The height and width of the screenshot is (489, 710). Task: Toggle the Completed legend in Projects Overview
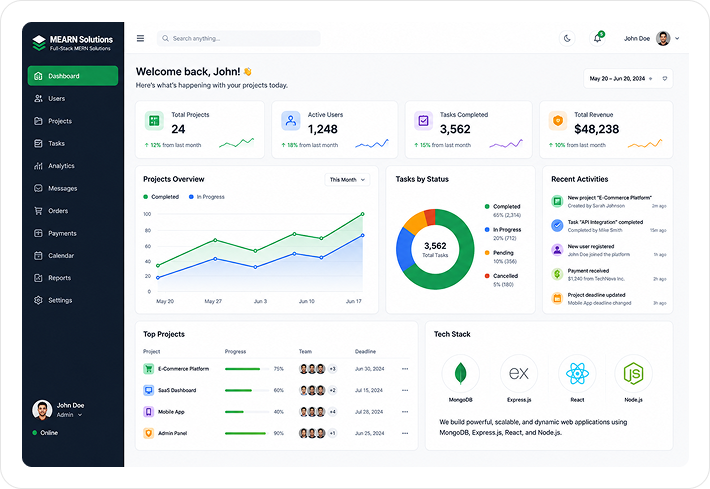click(x=161, y=197)
